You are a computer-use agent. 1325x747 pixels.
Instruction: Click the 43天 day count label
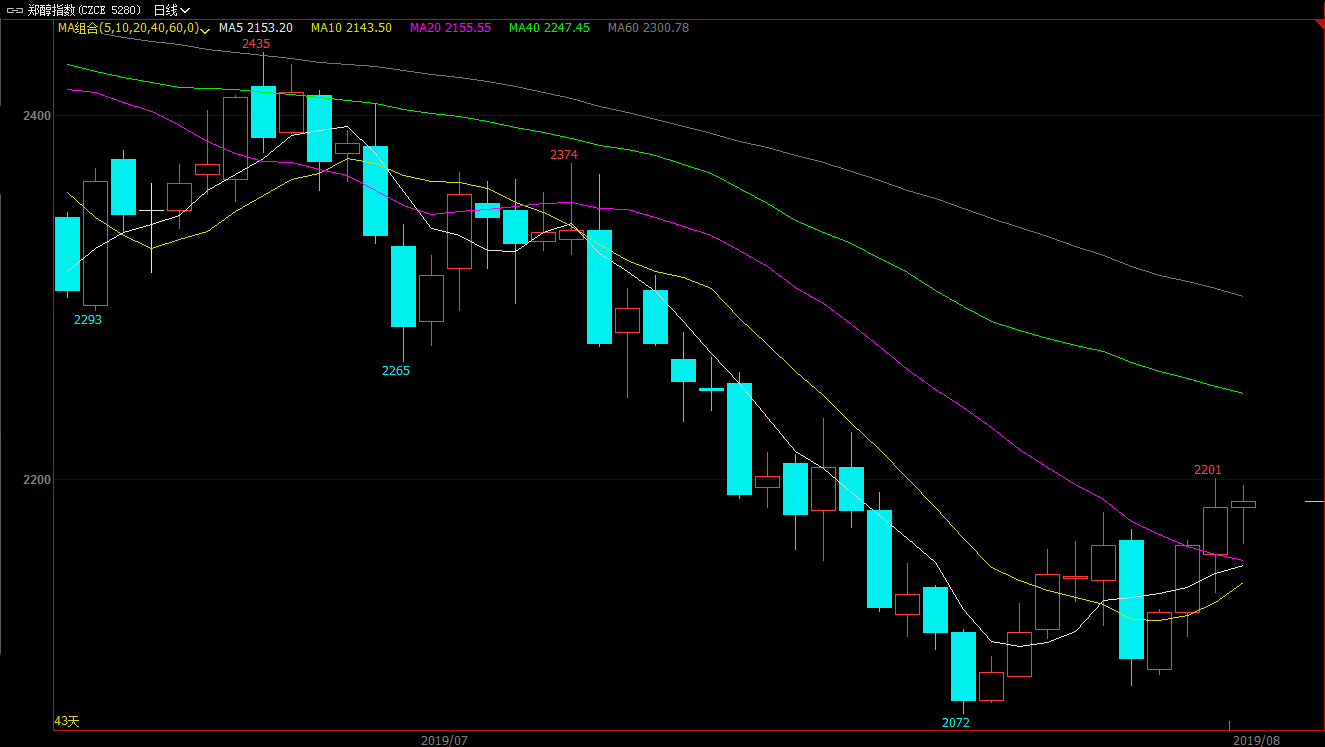click(66, 721)
